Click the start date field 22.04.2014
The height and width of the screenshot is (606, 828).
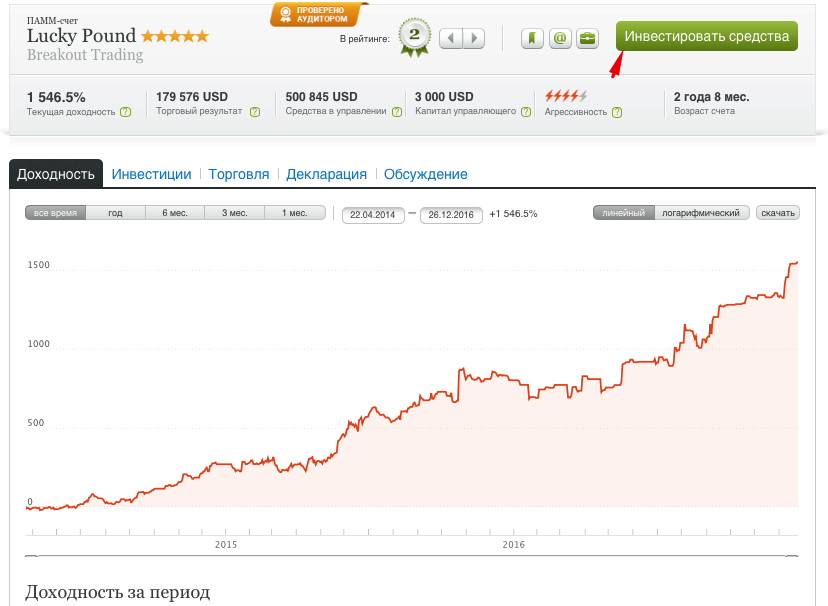click(x=373, y=214)
